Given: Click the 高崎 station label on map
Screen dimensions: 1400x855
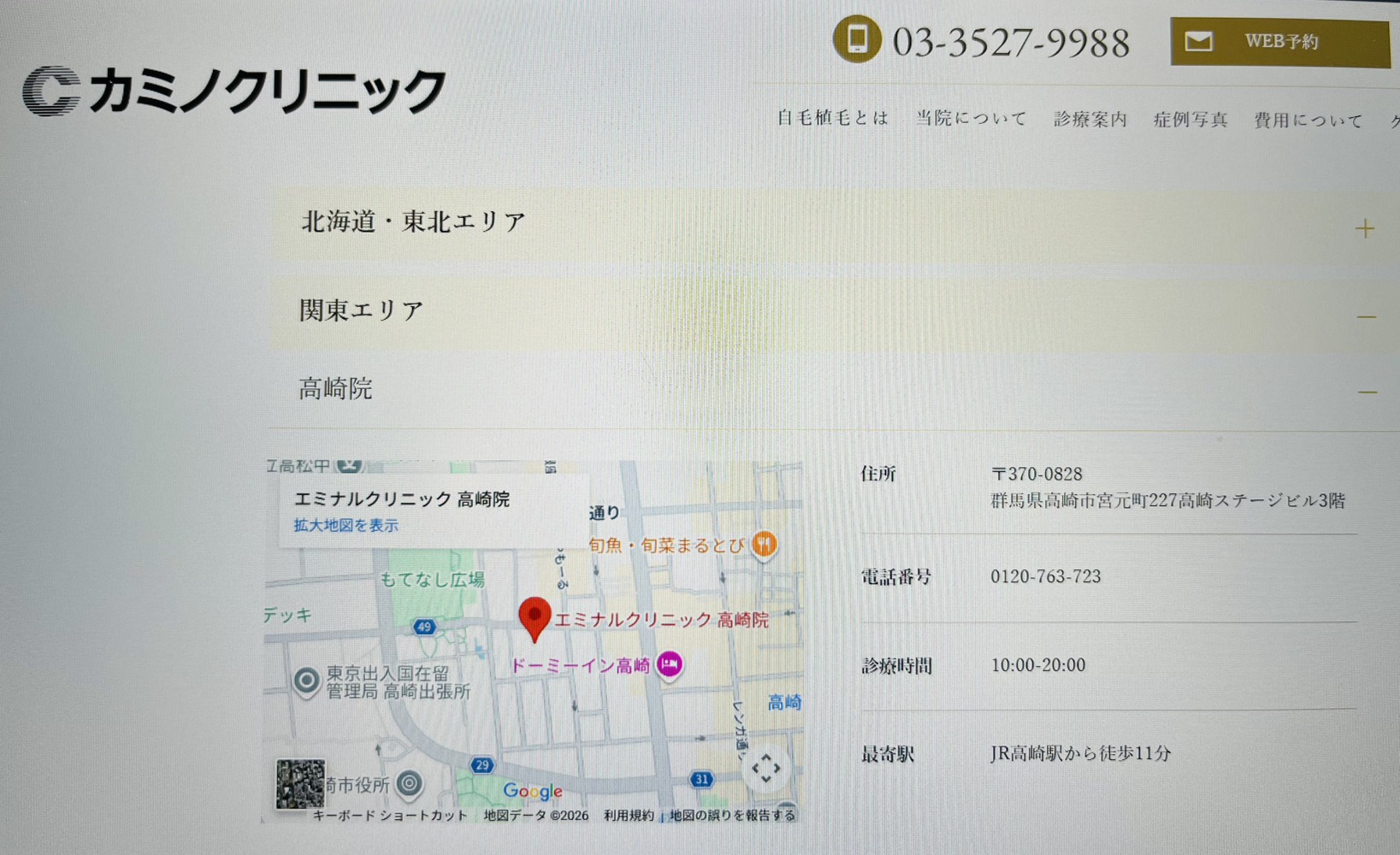Looking at the screenshot, I should point(784,703).
